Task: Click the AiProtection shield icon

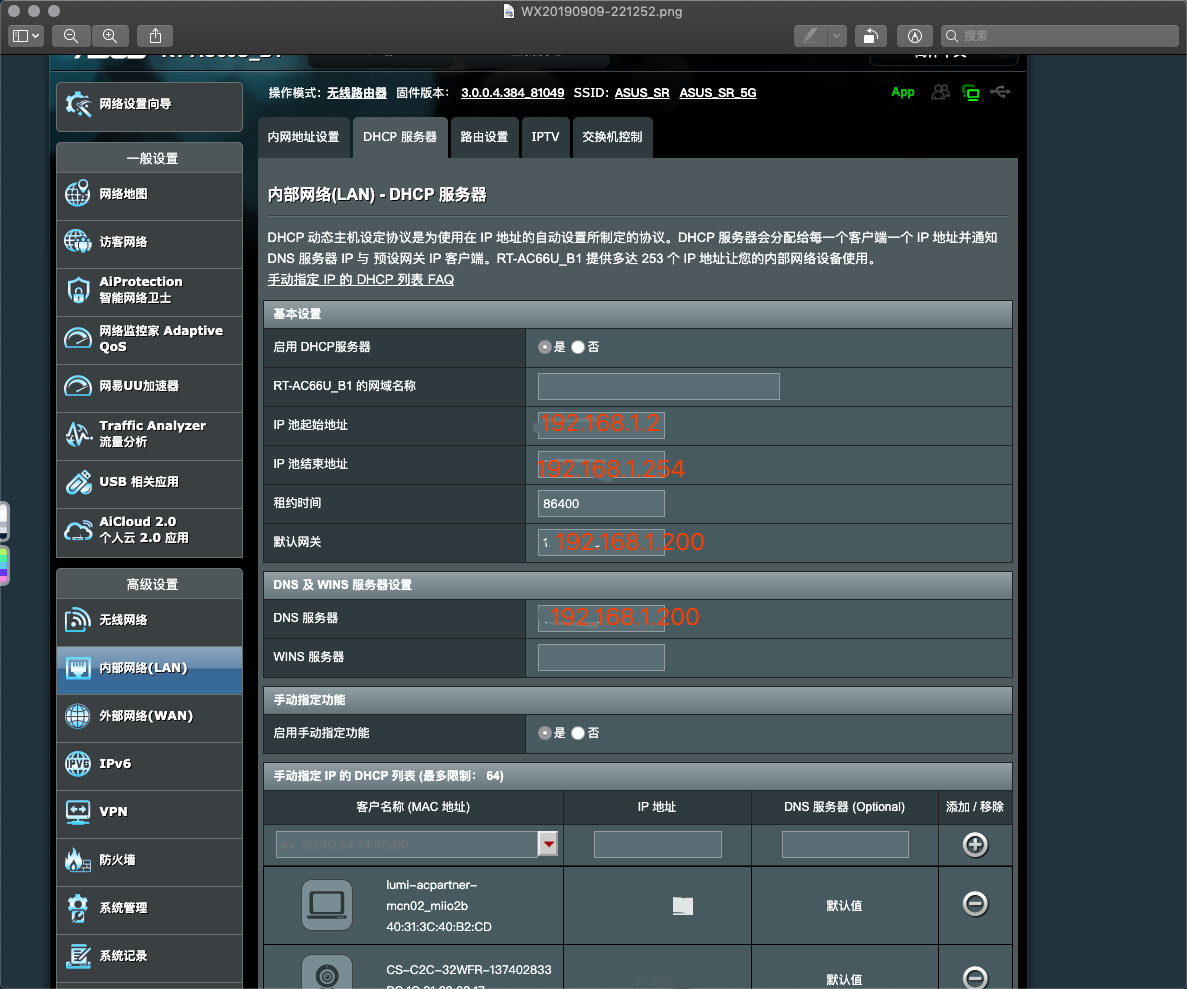Action: pyautogui.click(x=78, y=289)
